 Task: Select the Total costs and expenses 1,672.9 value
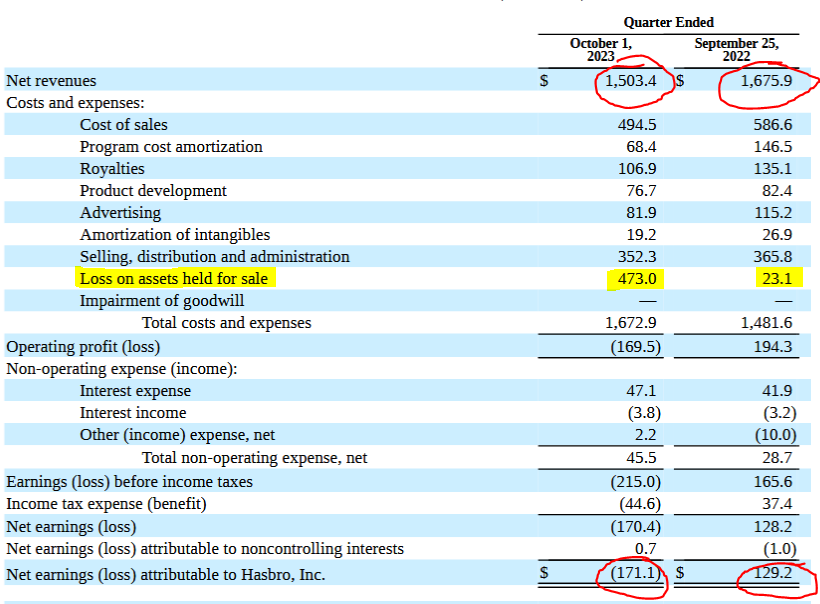pos(631,323)
